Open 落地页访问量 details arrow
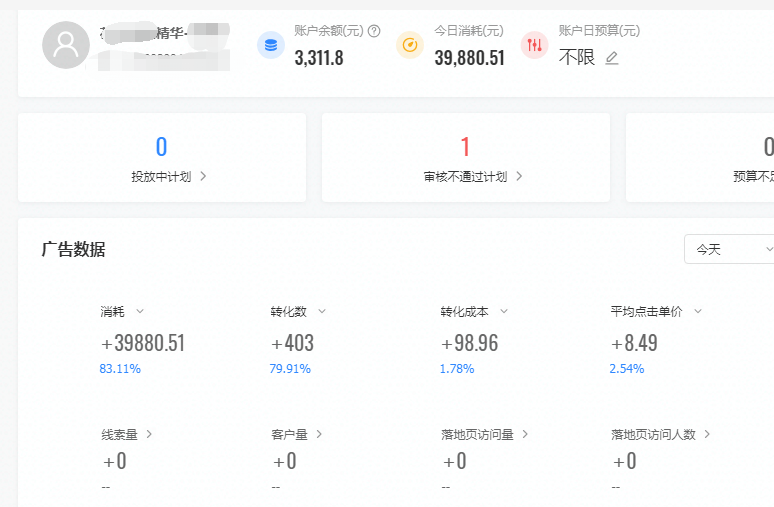This screenshot has width=774, height=507. [525, 434]
